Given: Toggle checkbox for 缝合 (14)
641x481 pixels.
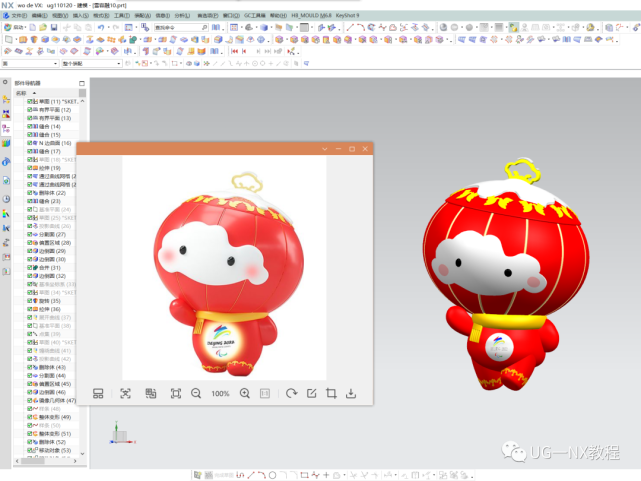Looking at the screenshot, I should click(x=29, y=127).
